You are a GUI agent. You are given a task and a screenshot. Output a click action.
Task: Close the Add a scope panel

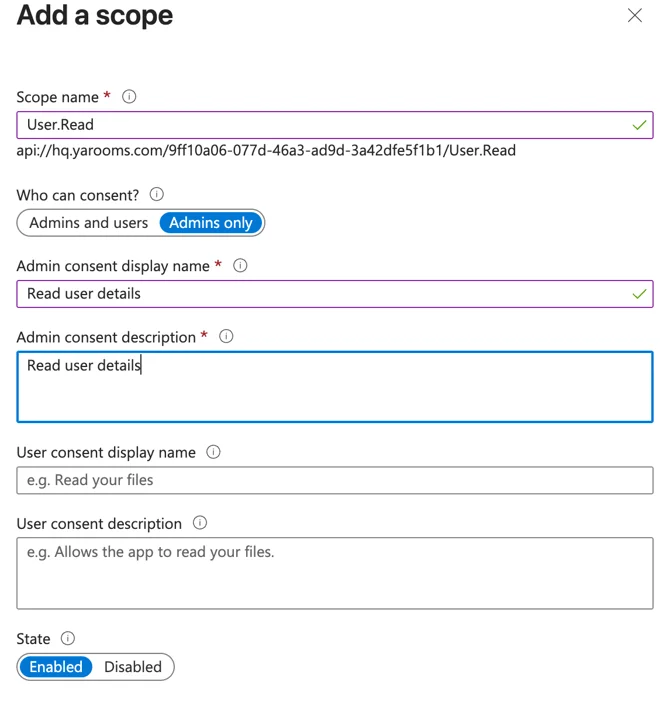[x=635, y=16]
